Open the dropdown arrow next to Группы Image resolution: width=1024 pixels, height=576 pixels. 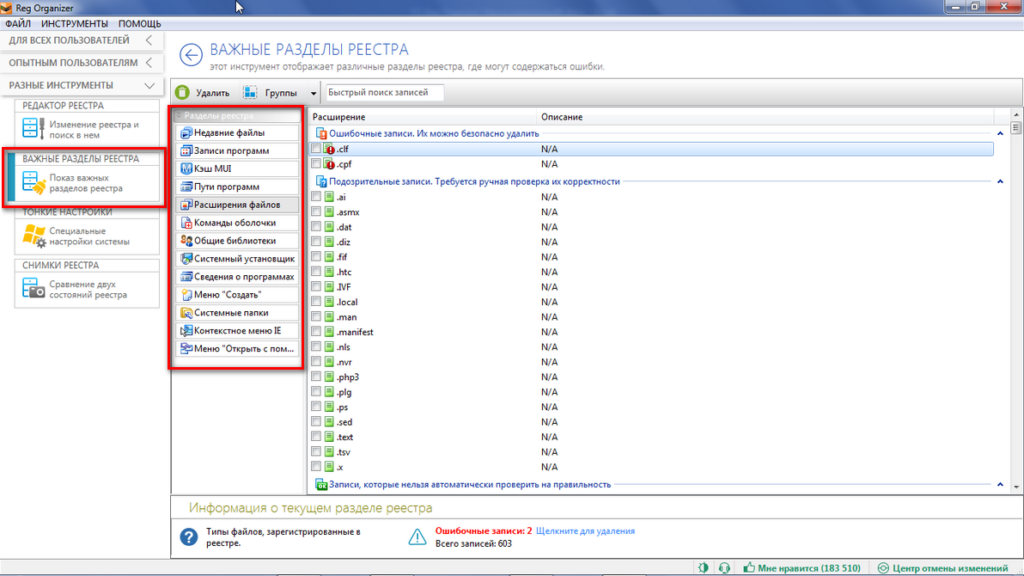[313, 93]
